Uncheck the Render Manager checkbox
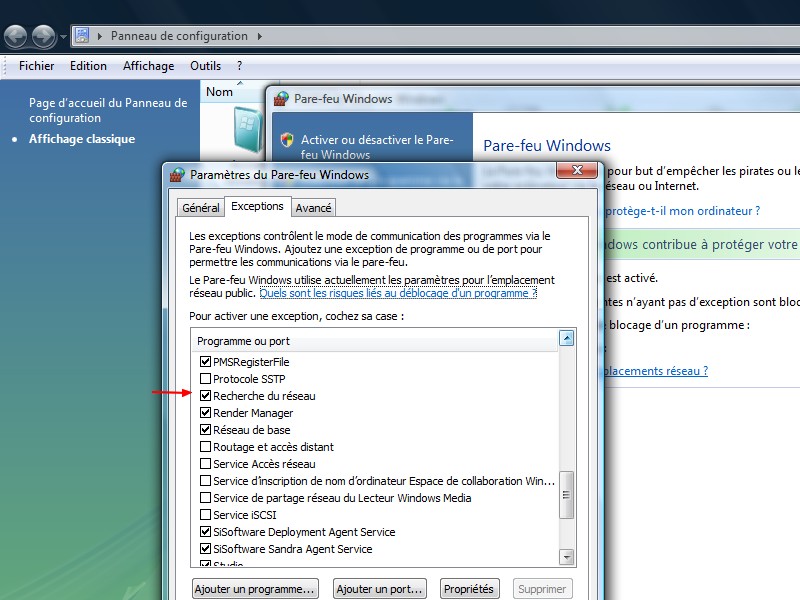Viewport: 800px width, 600px height. click(205, 413)
